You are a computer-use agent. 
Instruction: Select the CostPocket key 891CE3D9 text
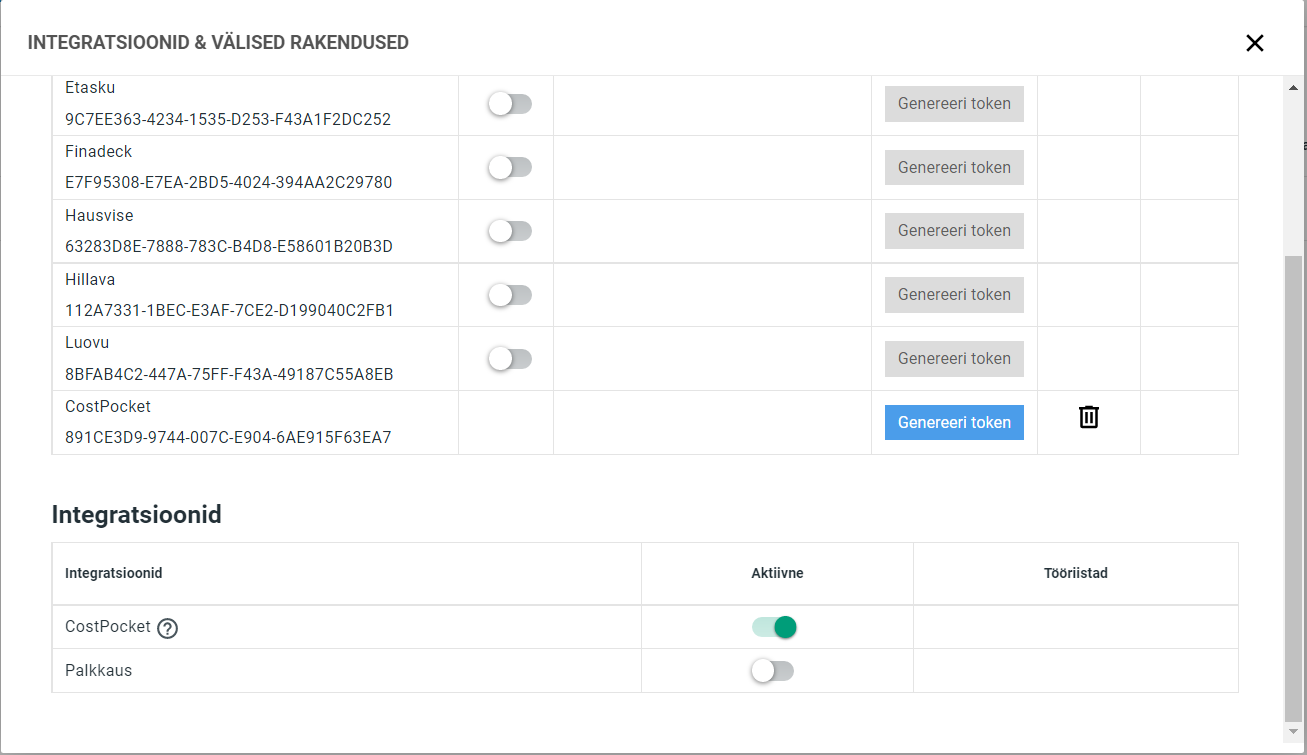(x=228, y=438)
